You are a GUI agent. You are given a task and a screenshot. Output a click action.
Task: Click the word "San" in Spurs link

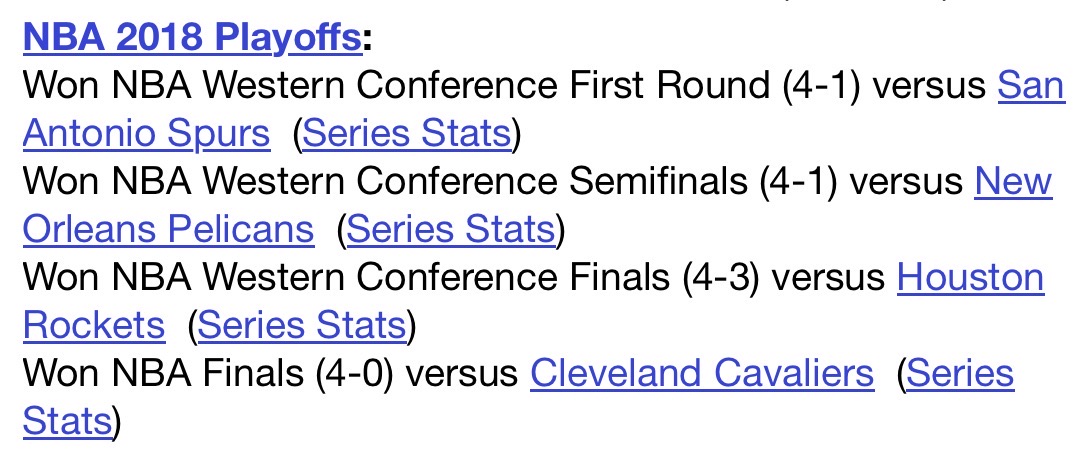click(x=1031, y=85)
